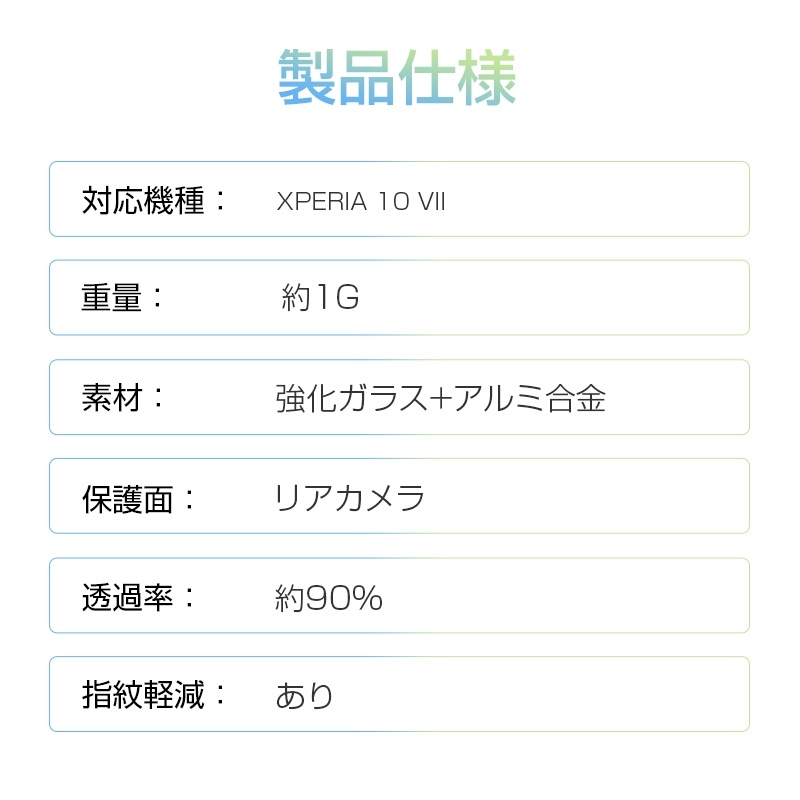Click the リアカメラ value

click(x=350, y=497)
